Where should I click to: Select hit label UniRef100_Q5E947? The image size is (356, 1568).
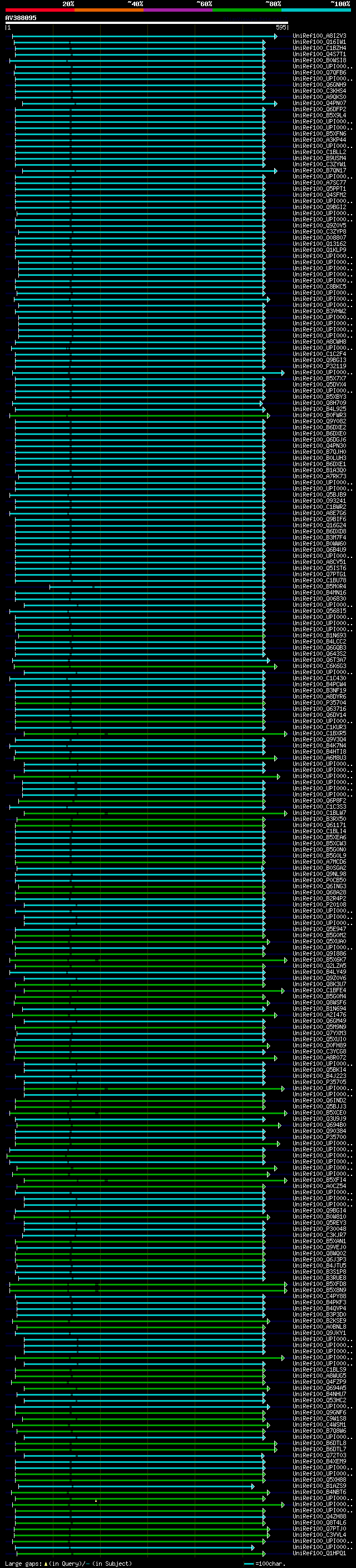319,929
